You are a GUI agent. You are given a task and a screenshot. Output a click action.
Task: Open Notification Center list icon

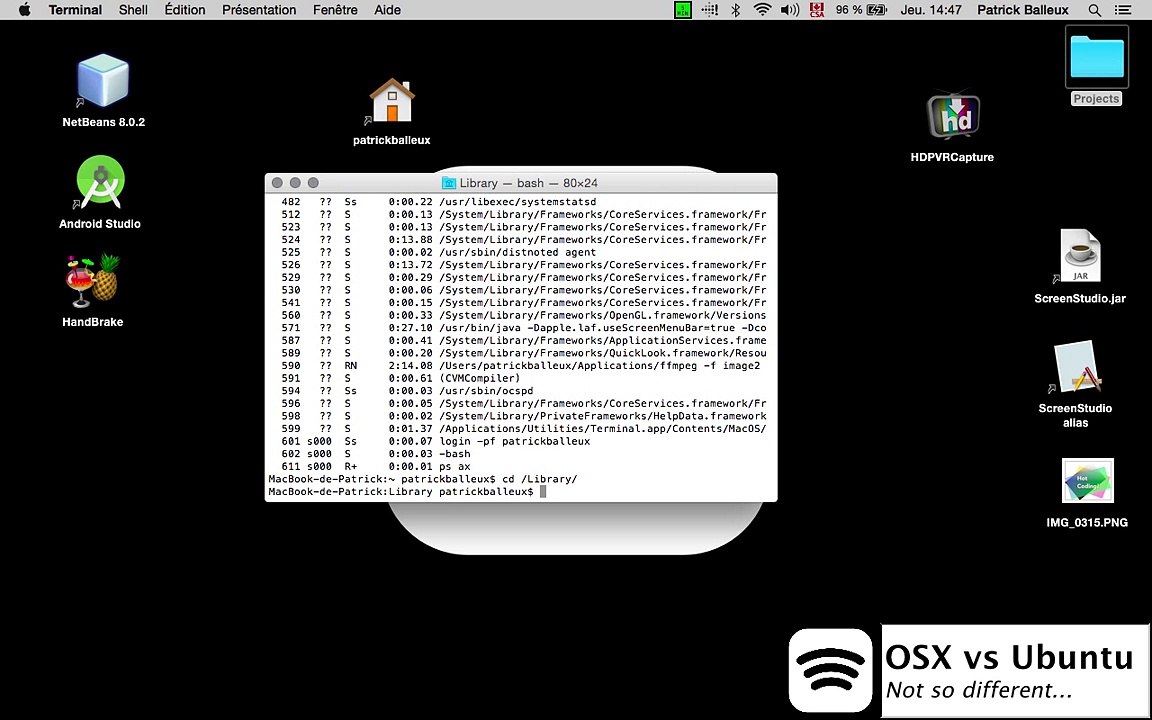click(x=1123, y=10)
